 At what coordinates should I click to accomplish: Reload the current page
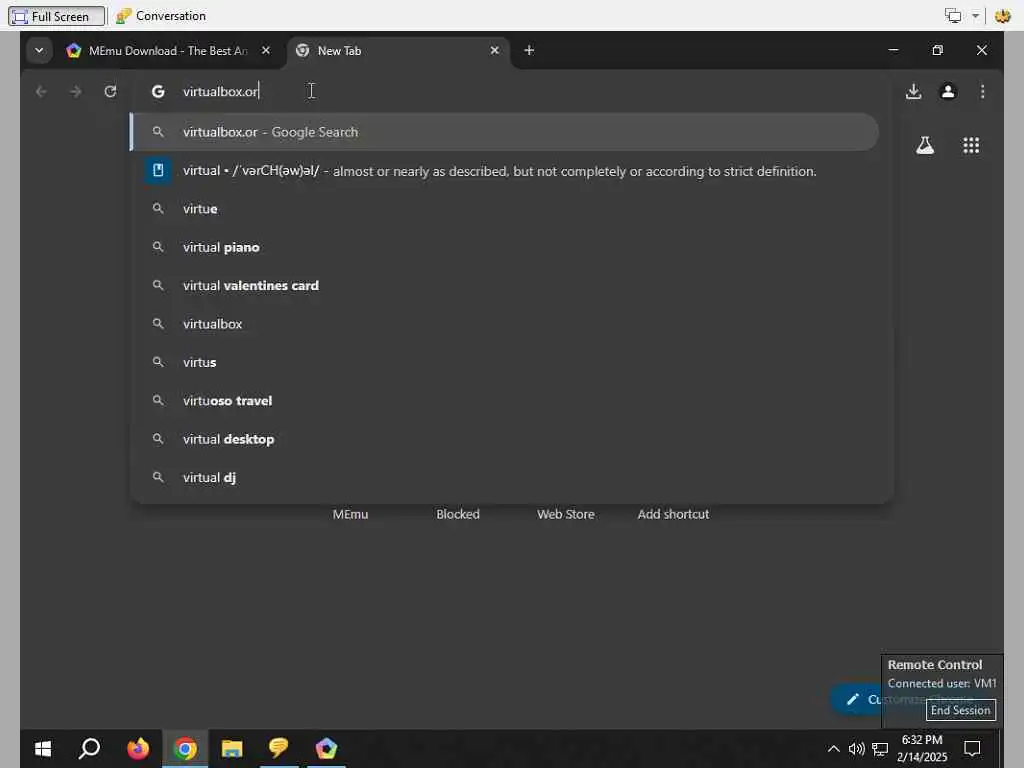point(110,91)
